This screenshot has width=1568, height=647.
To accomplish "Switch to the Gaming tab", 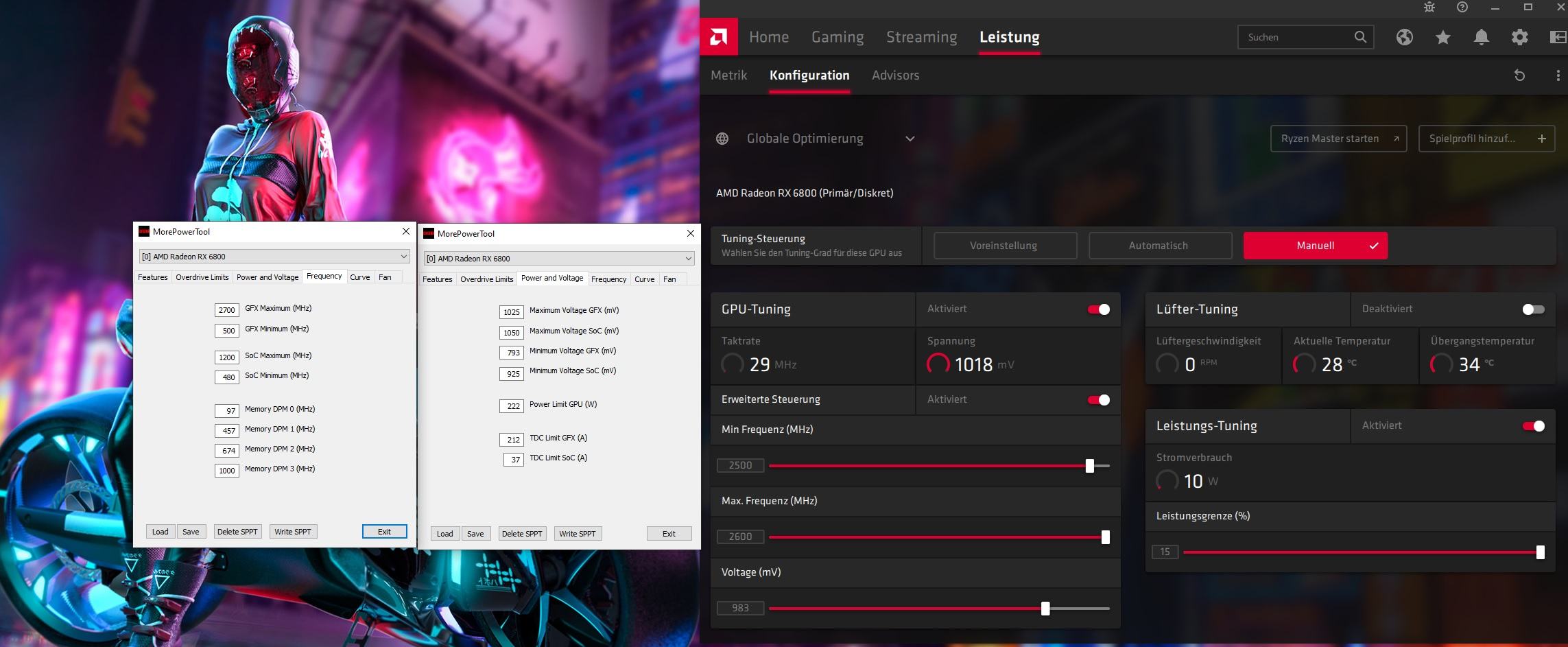I will [838, 37].
